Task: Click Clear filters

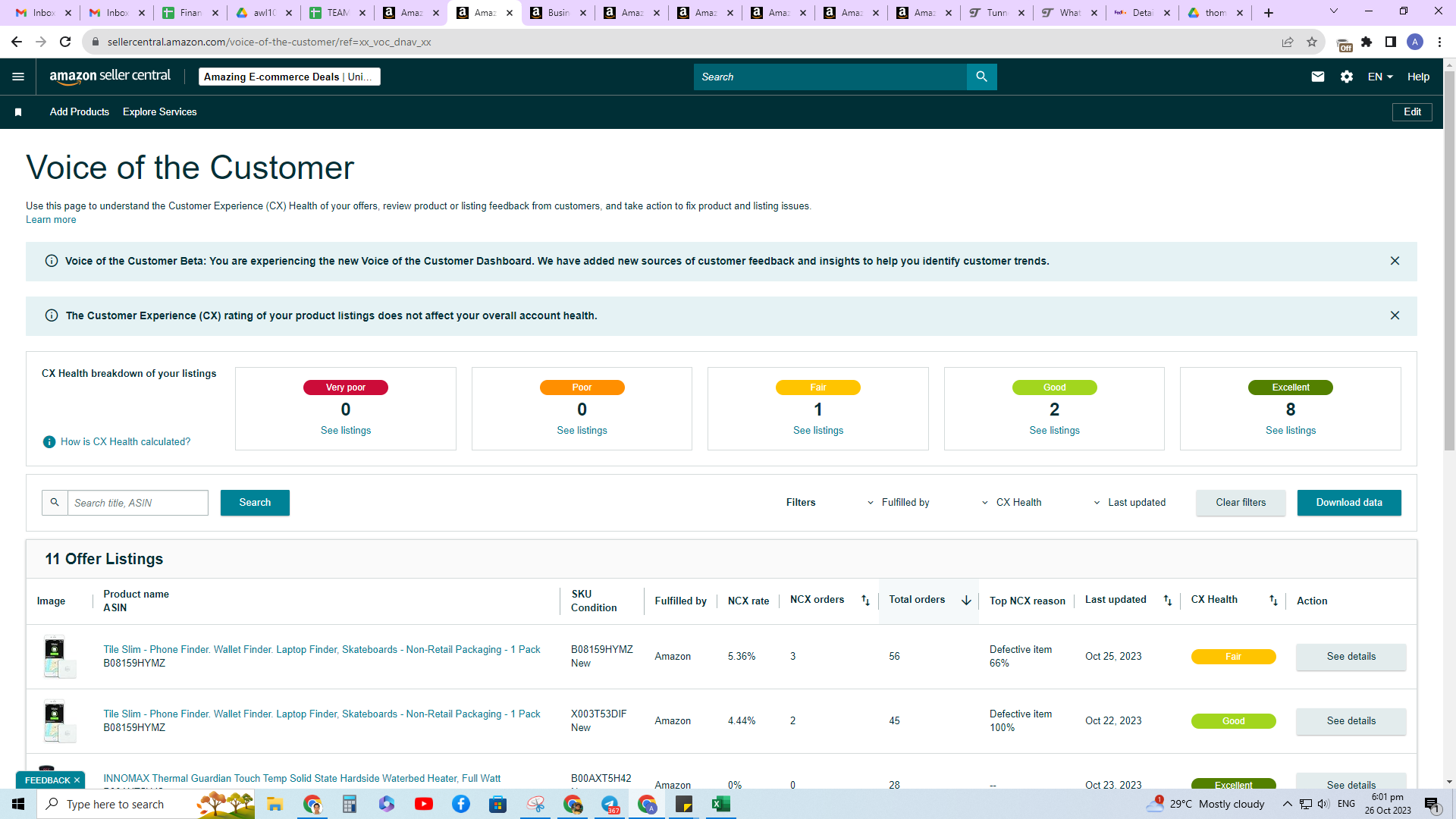Action: click(1241, 503)
